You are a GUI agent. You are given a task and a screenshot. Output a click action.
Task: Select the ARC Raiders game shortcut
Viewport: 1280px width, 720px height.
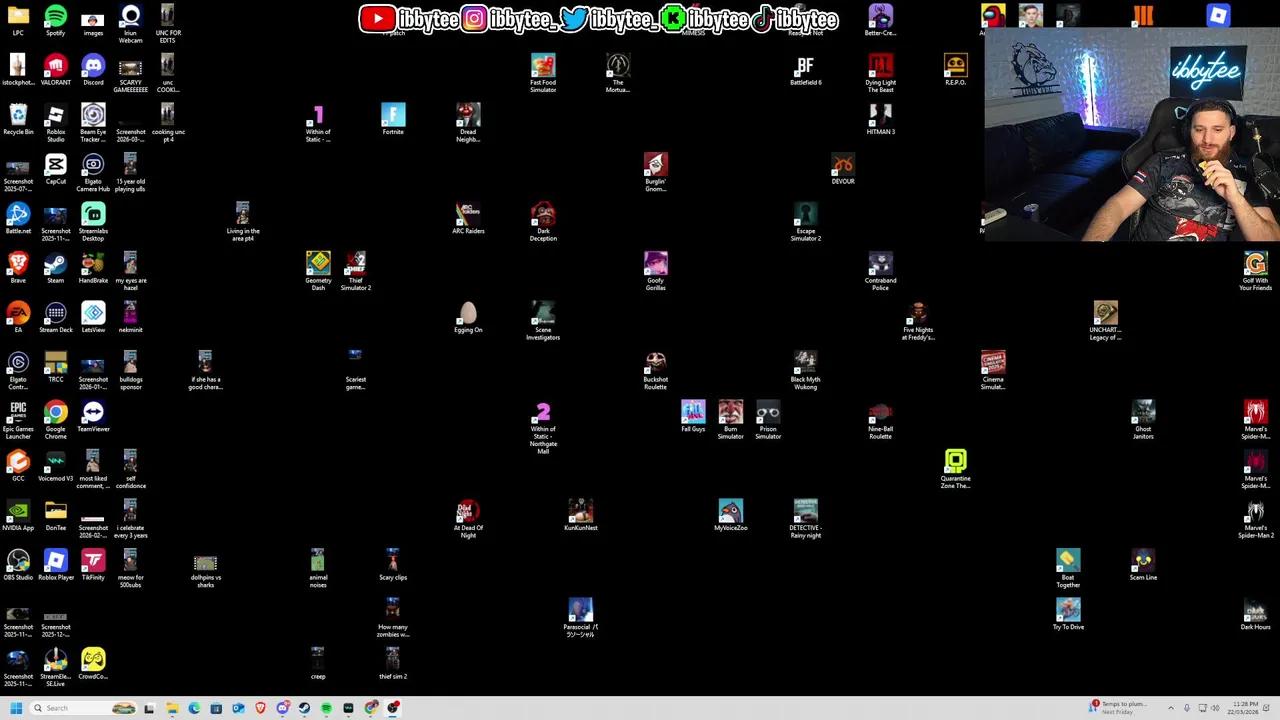[468, 219]
